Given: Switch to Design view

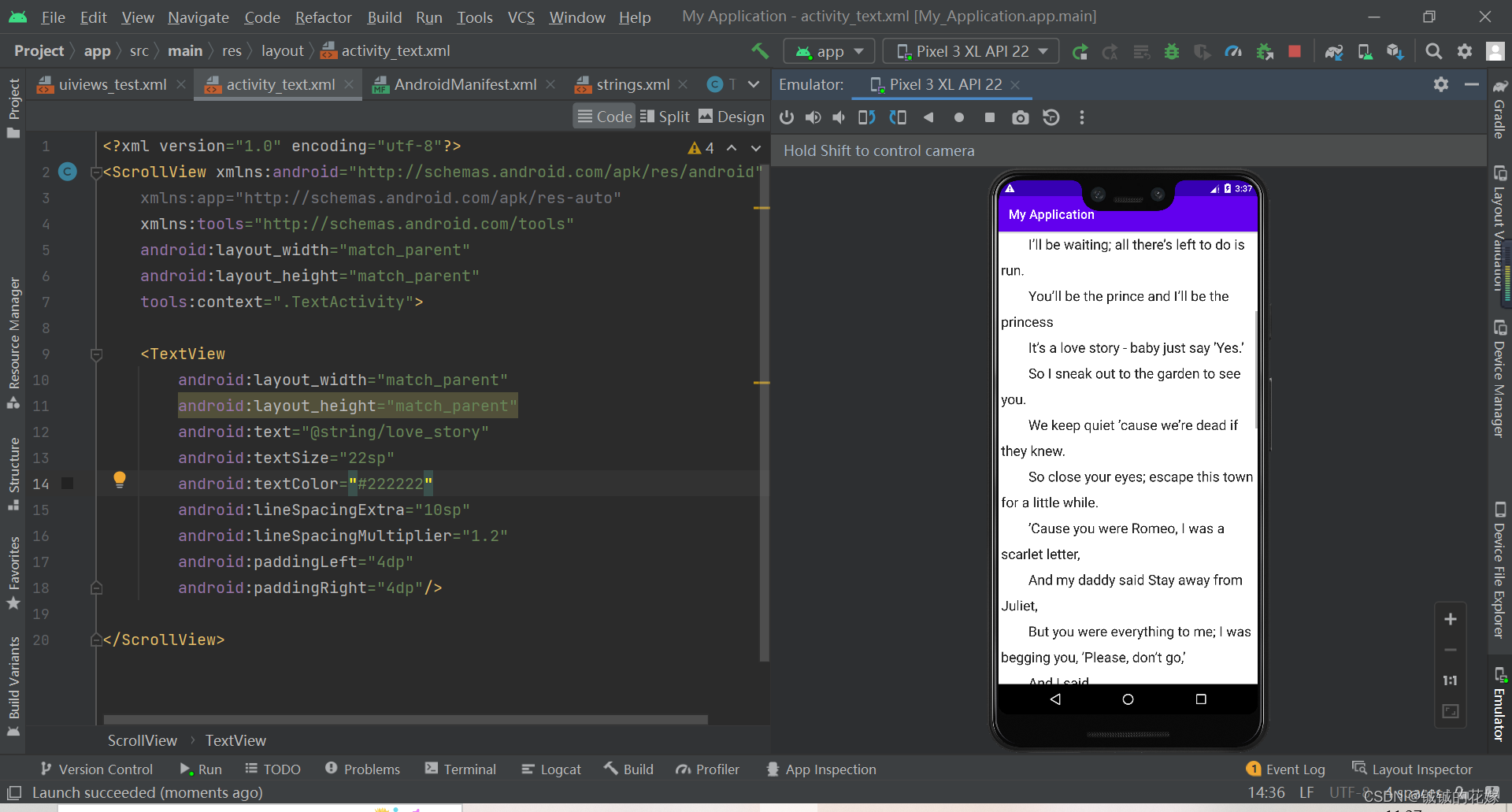Looking at the screenshot, I should (731, 117).
